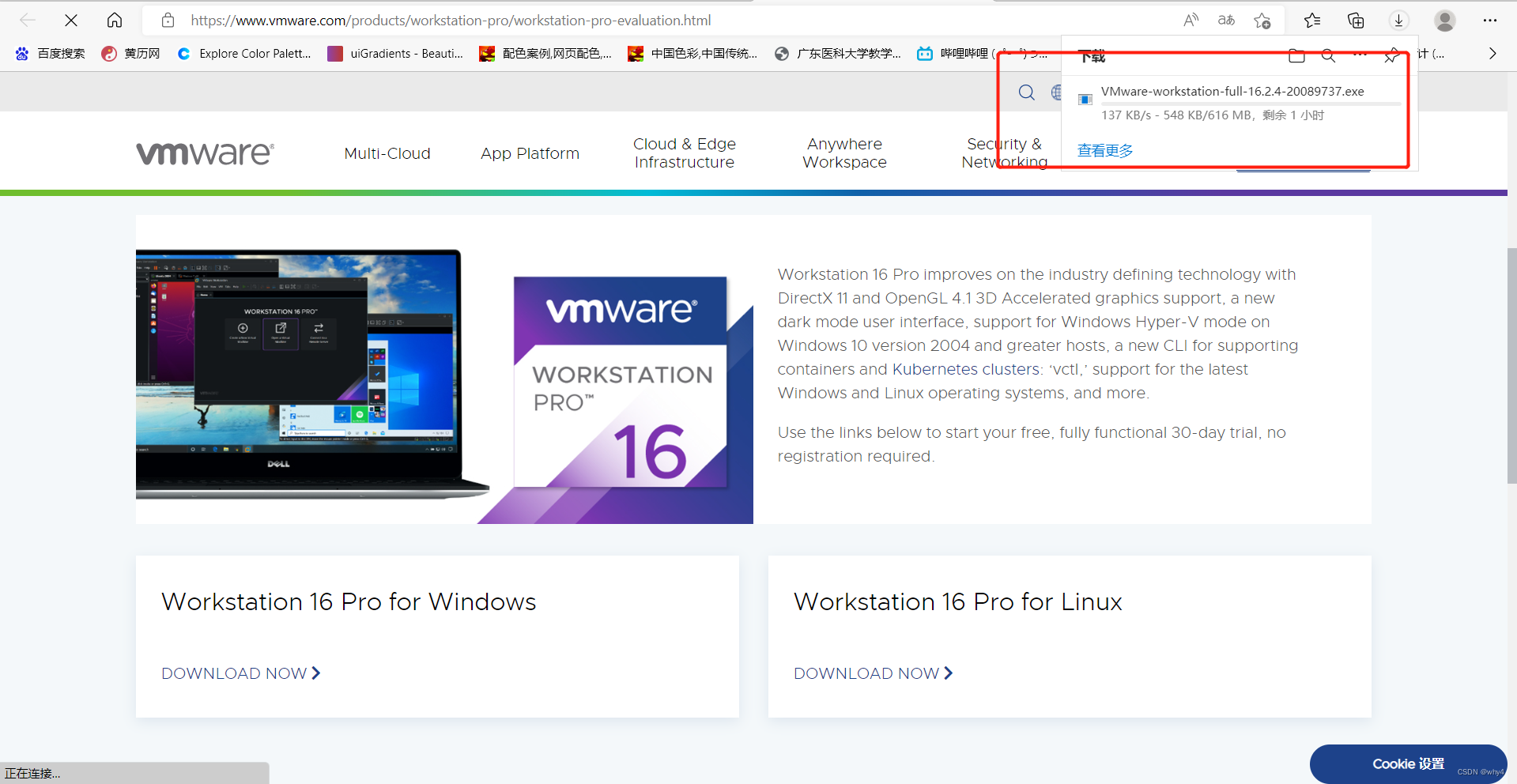This screenshot has width=1517, height=784.
Task: Click VMware site search icon
Action: point(1027,92)
